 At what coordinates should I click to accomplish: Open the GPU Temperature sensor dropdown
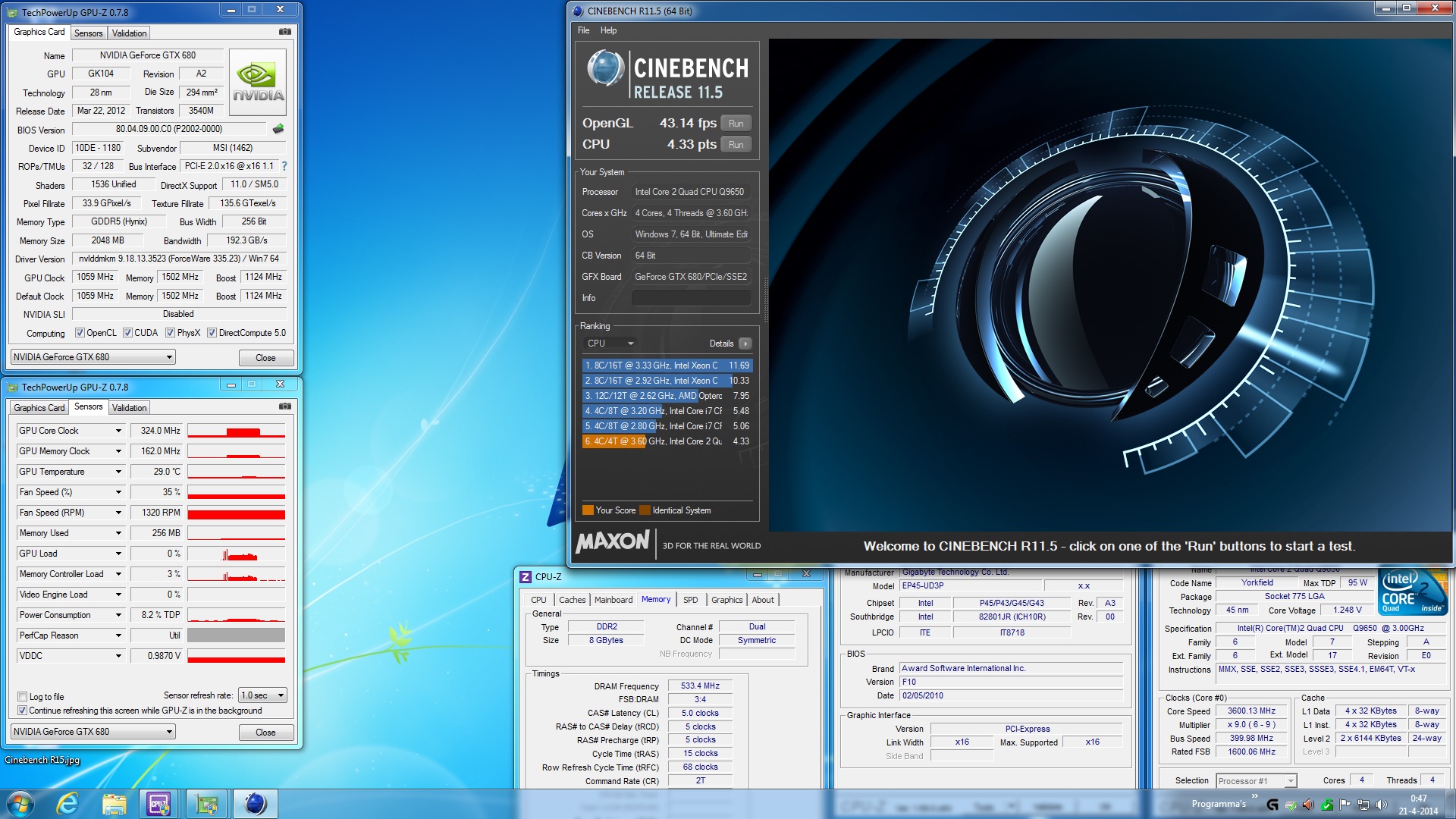[118, 472]
